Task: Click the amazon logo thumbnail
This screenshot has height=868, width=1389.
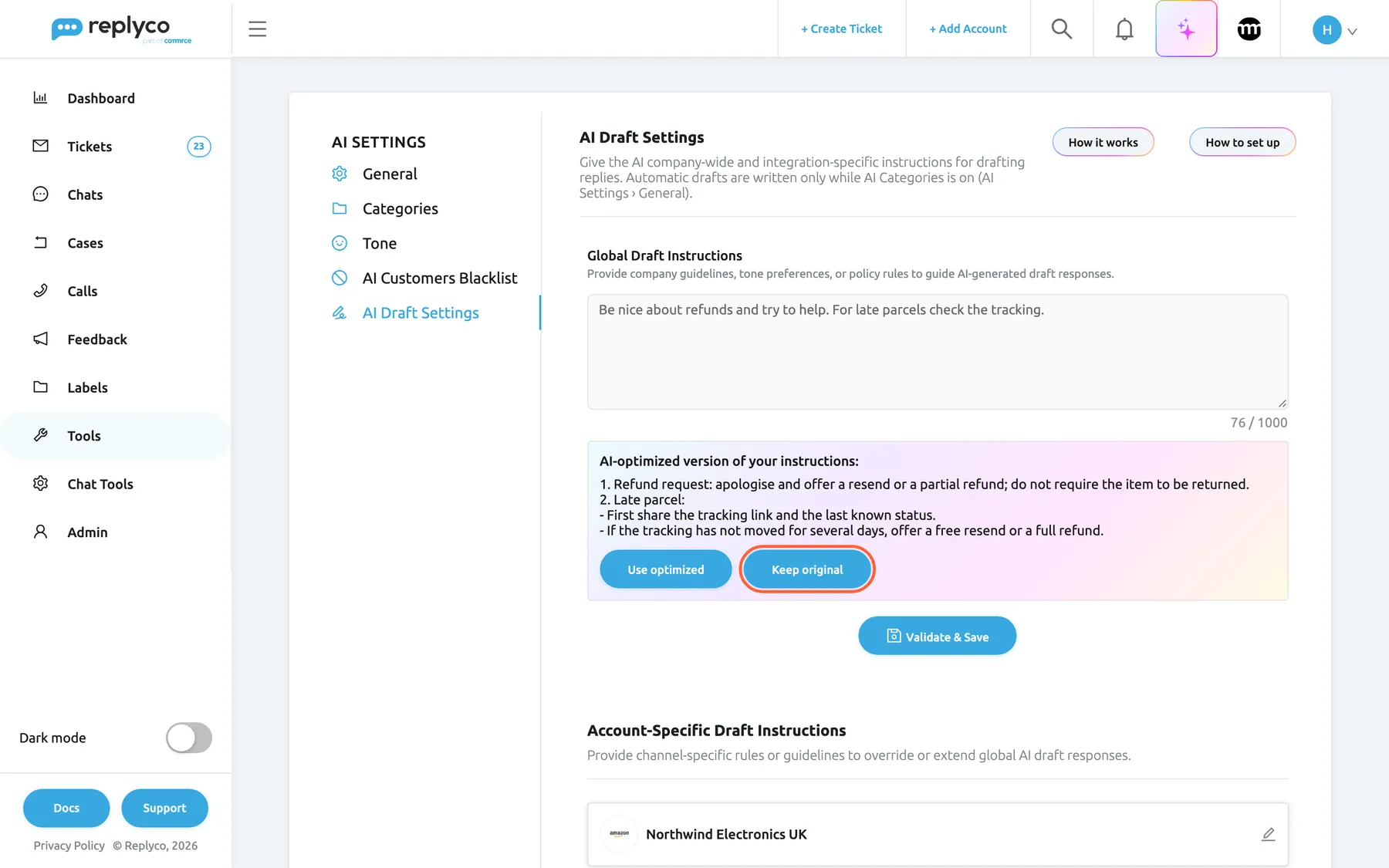Action: point(619,834)
